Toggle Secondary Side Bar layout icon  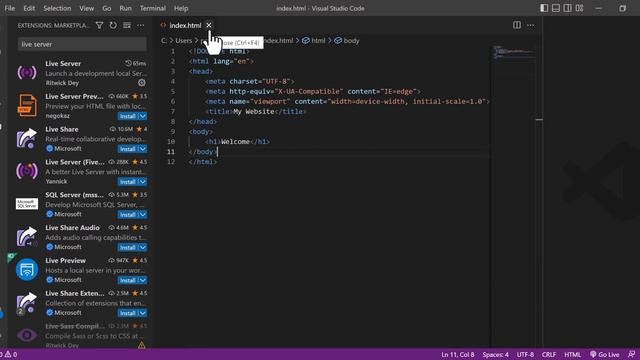tap(567, 8)
